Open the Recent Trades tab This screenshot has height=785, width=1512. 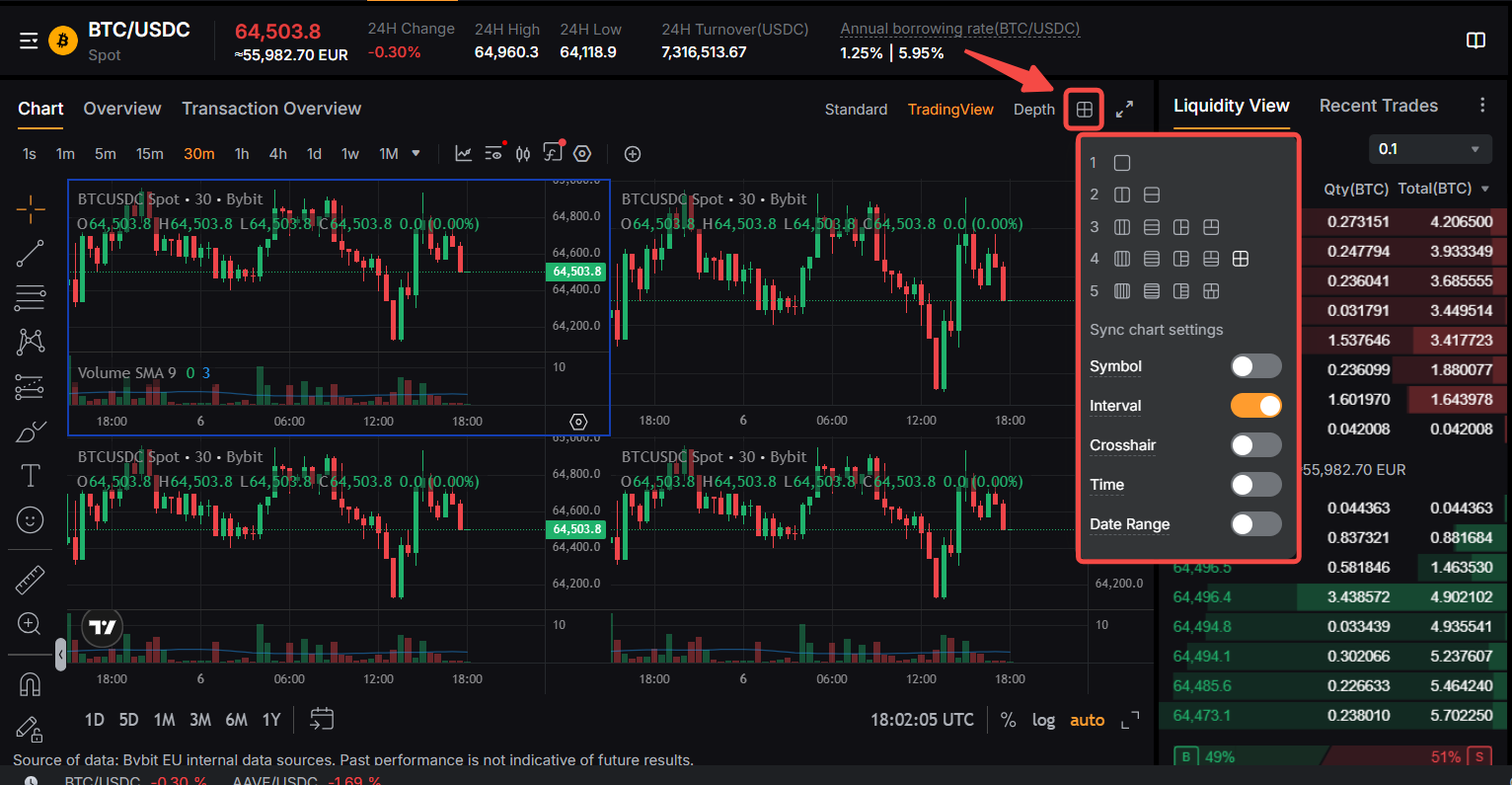[1379, 106]
